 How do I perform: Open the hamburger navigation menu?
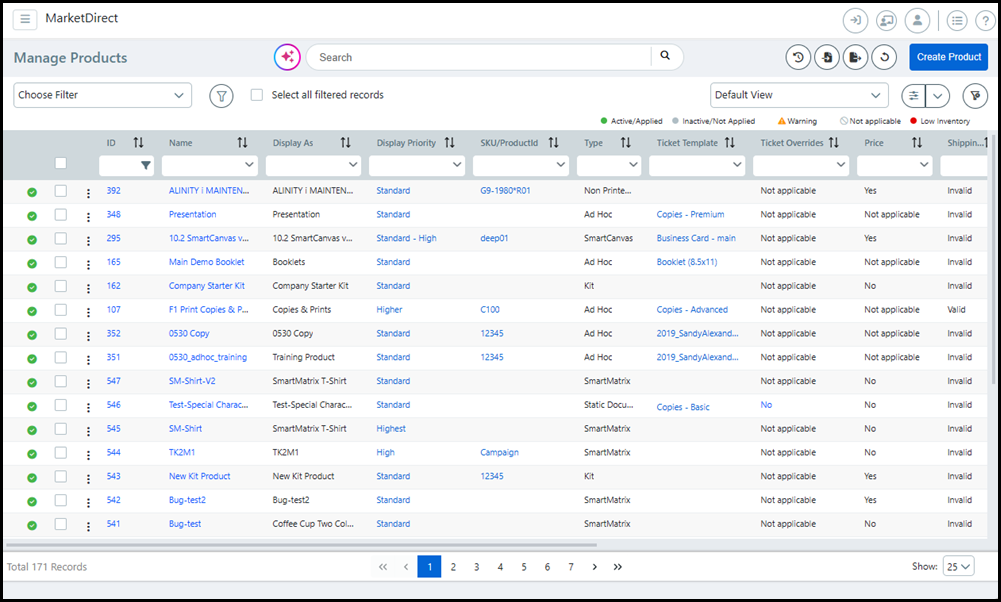coord(25,20)
